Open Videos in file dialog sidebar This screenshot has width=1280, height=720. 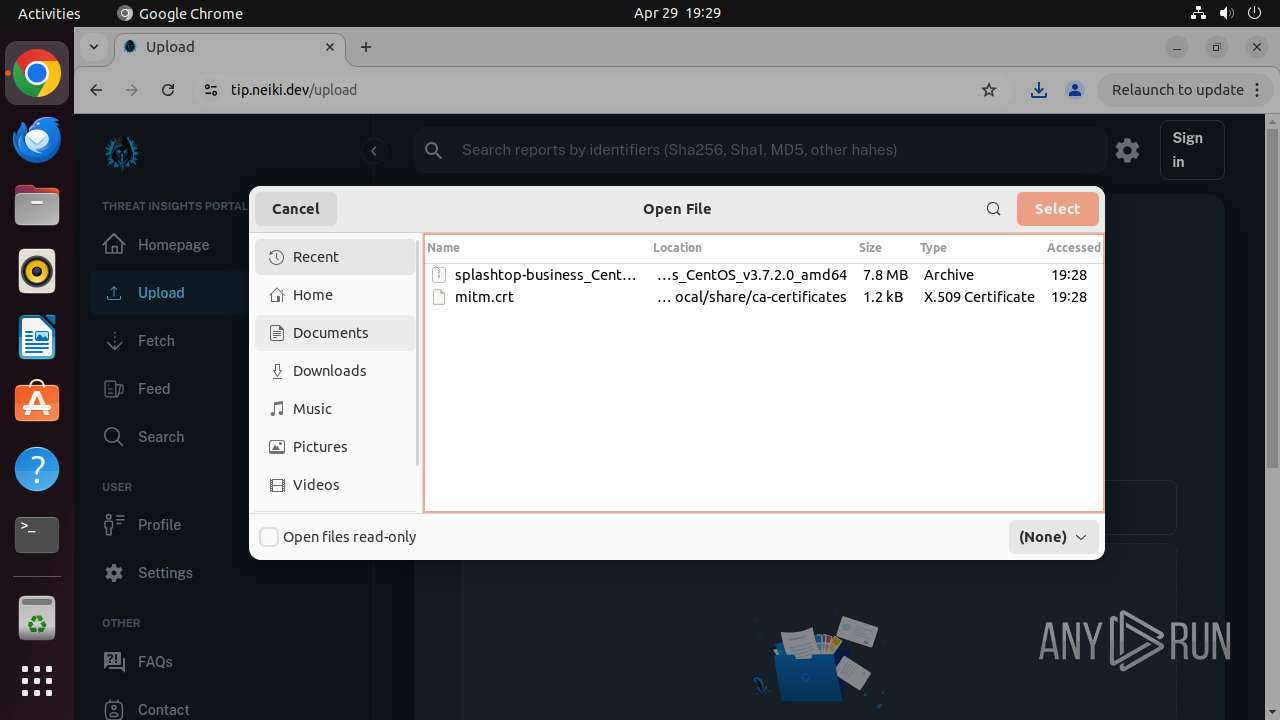click(335, 485)
